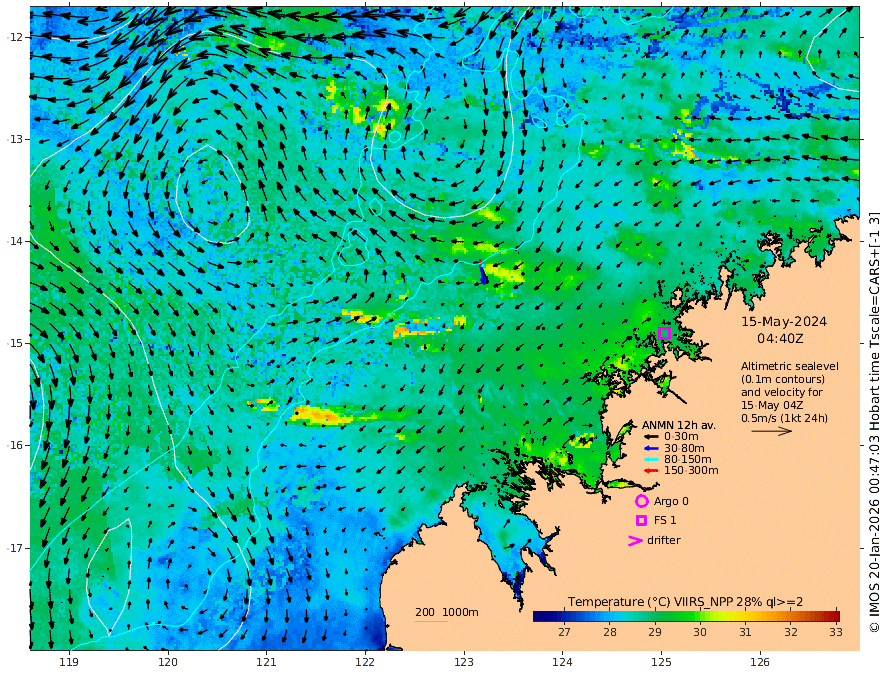The height and width of the screenshot is (680, 880).
Task: Click the black 0-30m arrow legend icon
Action: pos(651,437)
